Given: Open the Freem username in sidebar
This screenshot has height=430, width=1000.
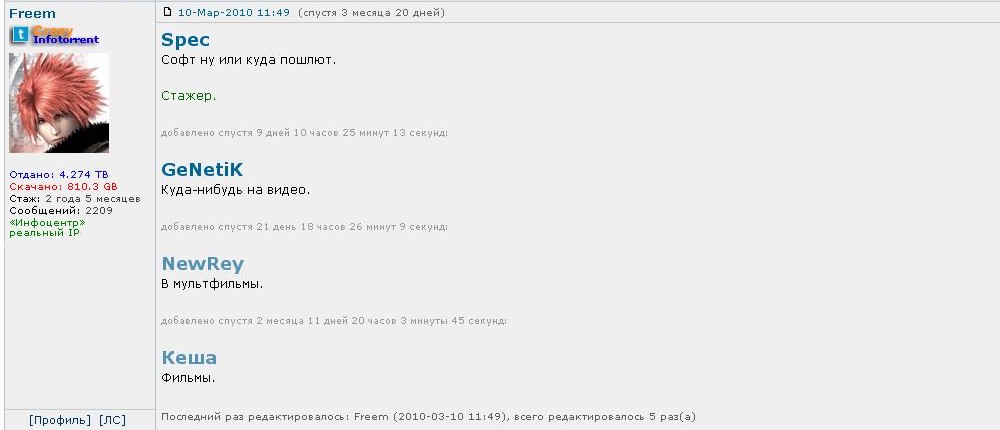Looking at the screenshot, I should coord(32,13).
